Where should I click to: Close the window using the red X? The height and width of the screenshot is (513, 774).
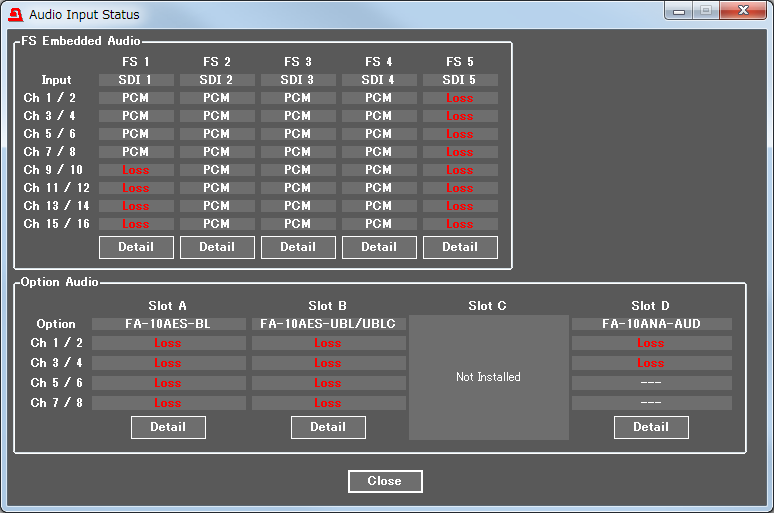tap(744, 11)
